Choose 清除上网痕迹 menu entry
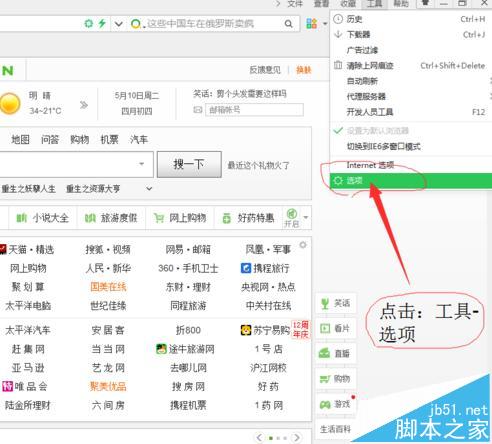This screenshot has height=444, width=492. (x=411, y=66)
